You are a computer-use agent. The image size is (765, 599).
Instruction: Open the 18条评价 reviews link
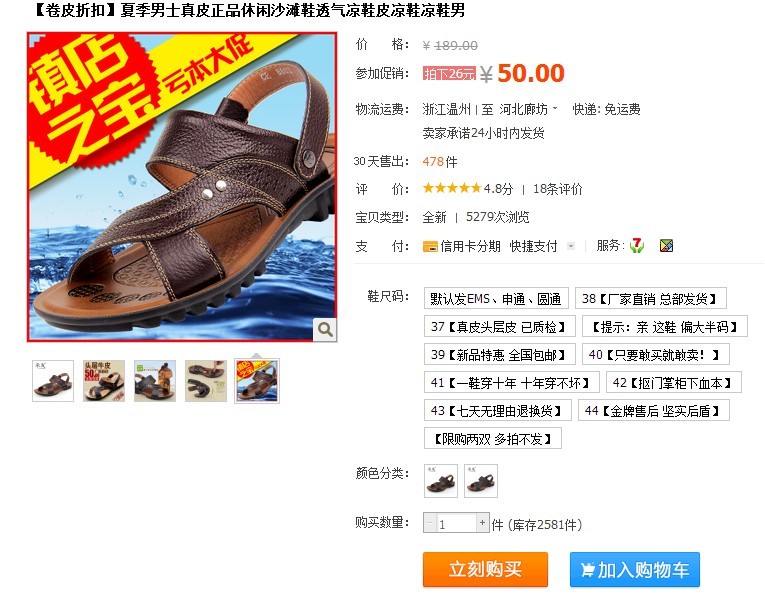coord(558,189)
